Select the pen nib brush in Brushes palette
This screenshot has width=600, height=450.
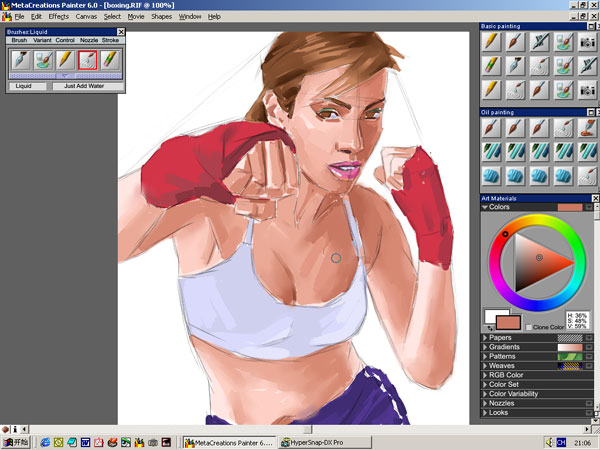(x=21, y=61)
